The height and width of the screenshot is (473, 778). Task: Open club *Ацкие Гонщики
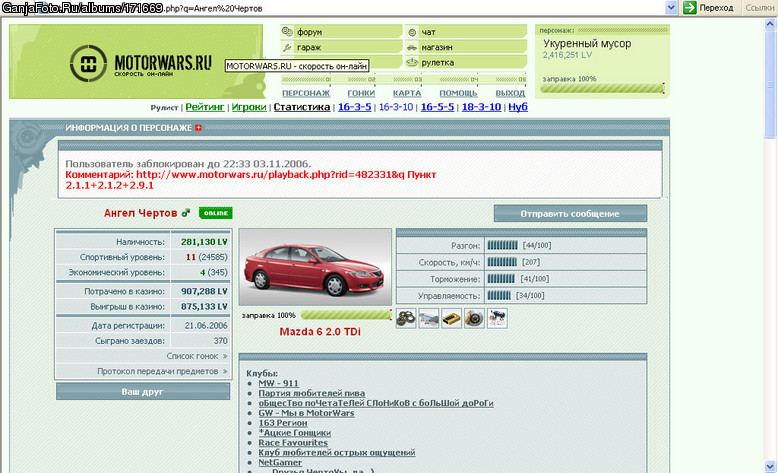coord(295,433)
